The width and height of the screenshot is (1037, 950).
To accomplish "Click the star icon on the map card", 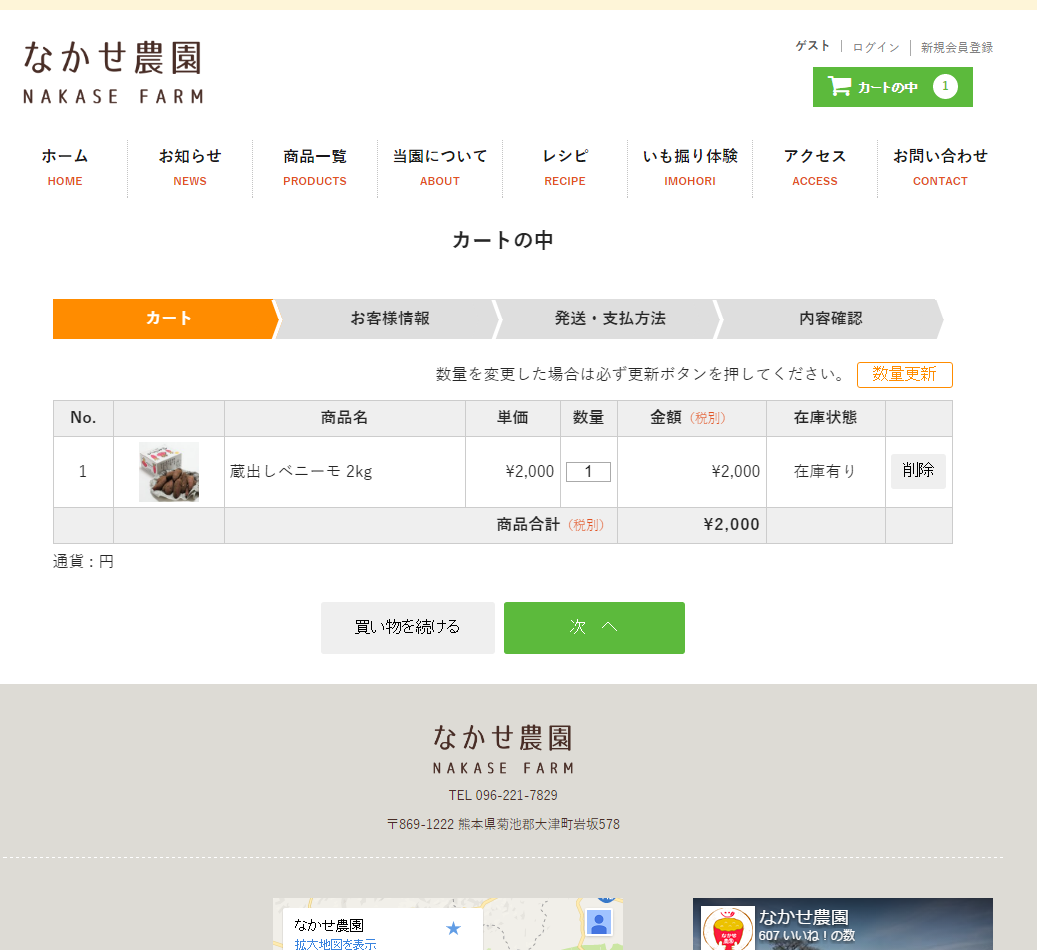I will coord(453,928).
